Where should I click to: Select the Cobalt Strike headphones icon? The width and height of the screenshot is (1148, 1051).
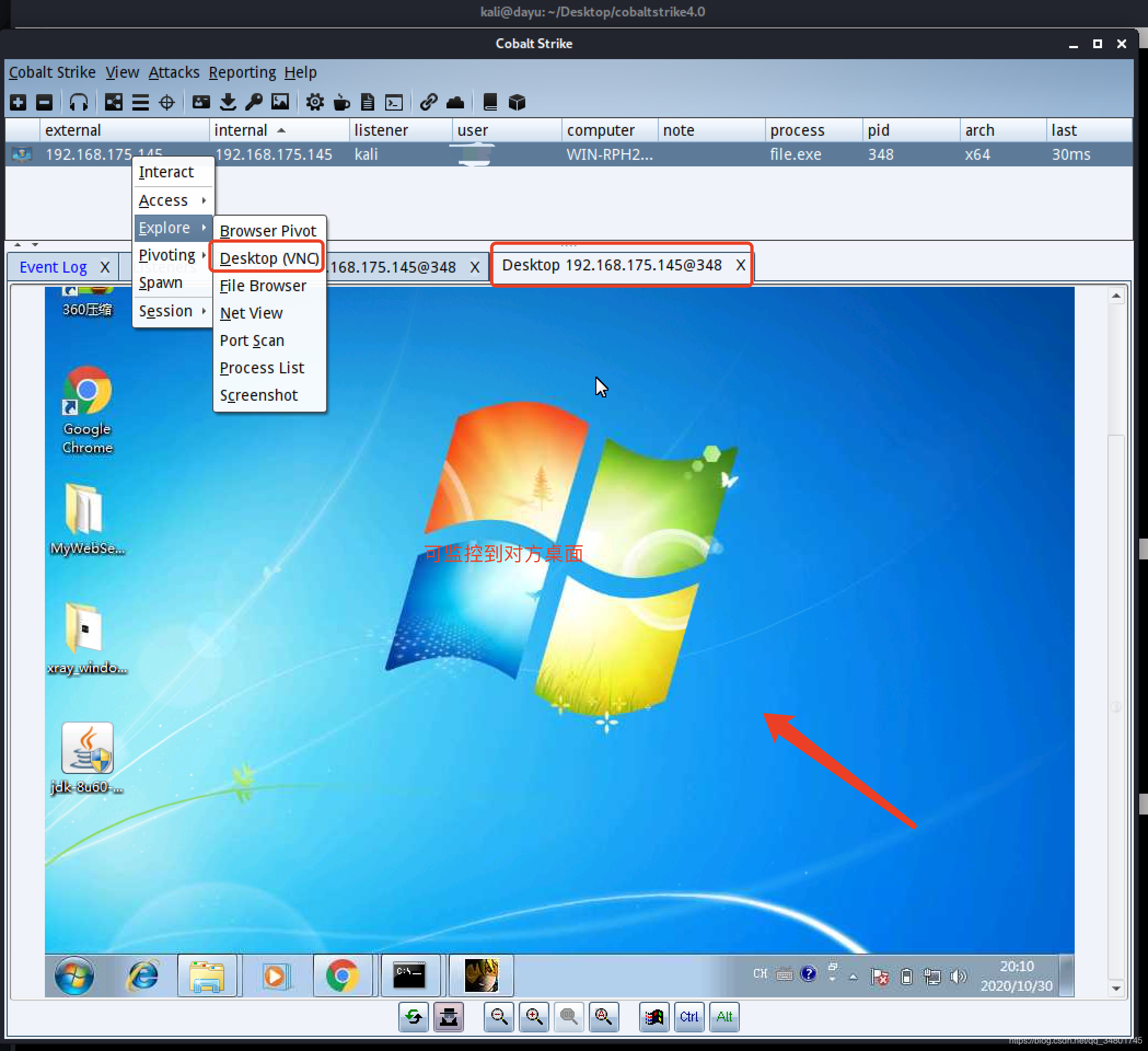point(80,103)
